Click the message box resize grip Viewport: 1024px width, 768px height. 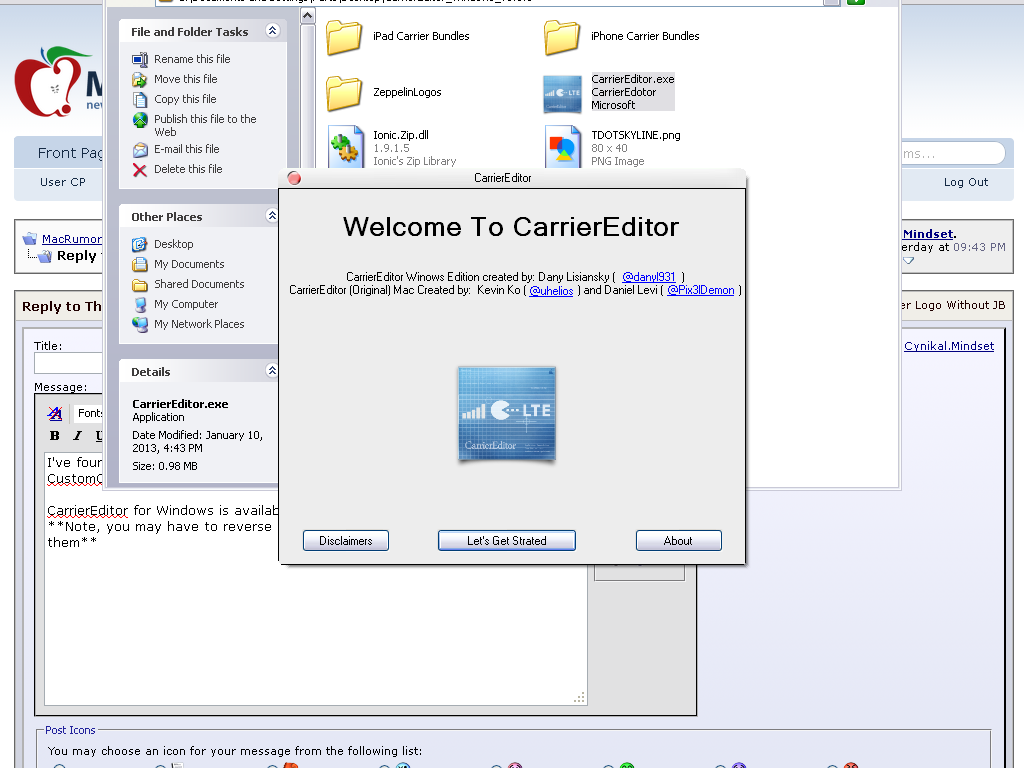(x=579, y=697)
